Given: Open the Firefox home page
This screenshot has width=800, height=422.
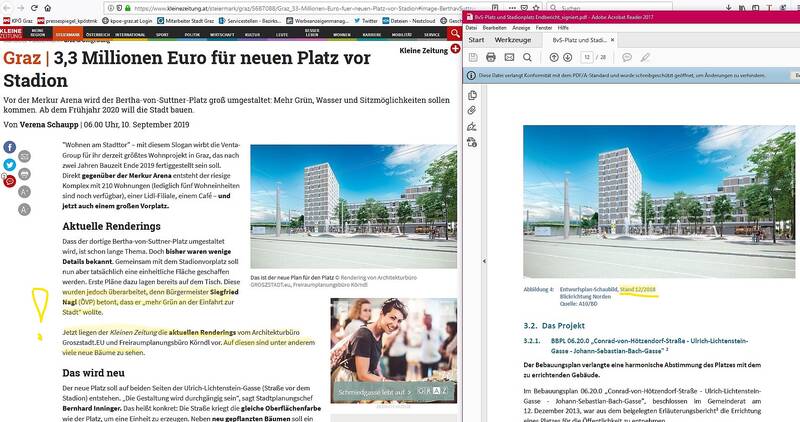Looking at the screenshot, I should coord(47,8).
